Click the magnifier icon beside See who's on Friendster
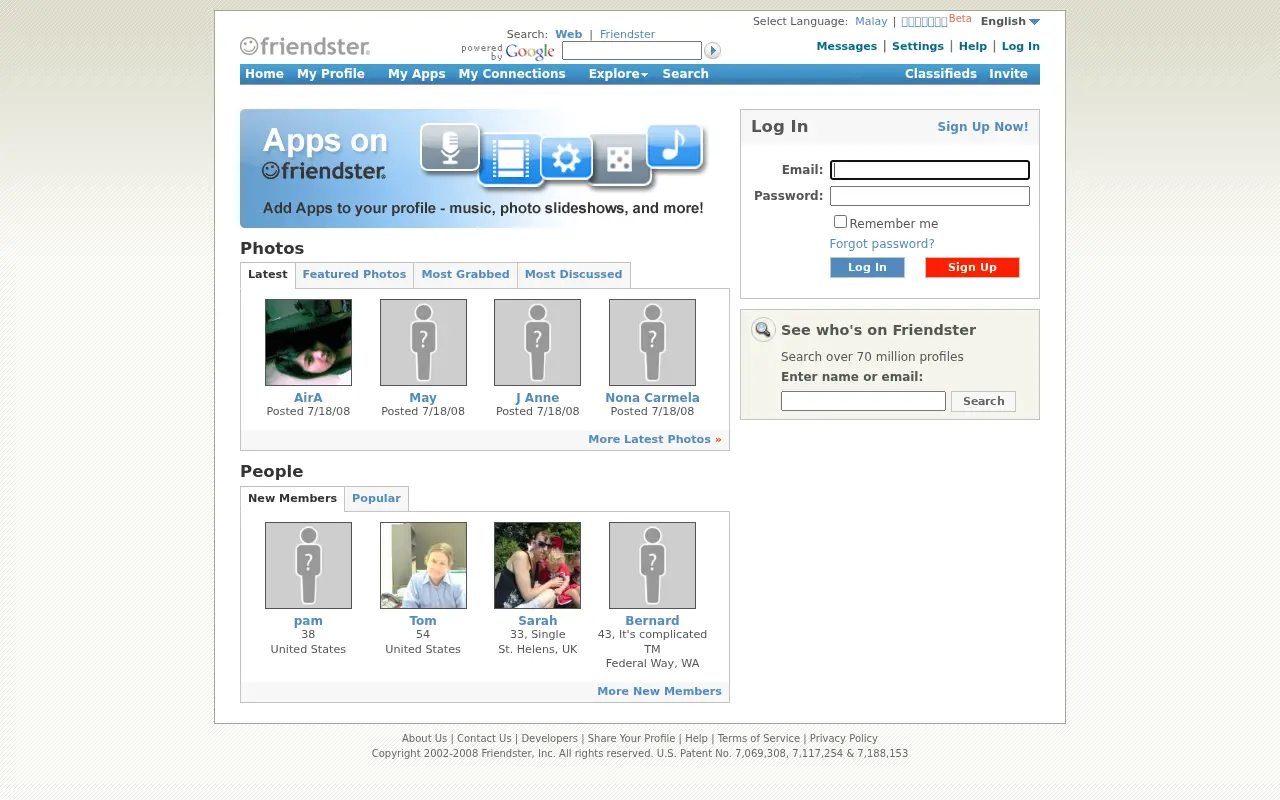Image resolution: width=1280 pixels, height=800 pixels. click(763, 330)
